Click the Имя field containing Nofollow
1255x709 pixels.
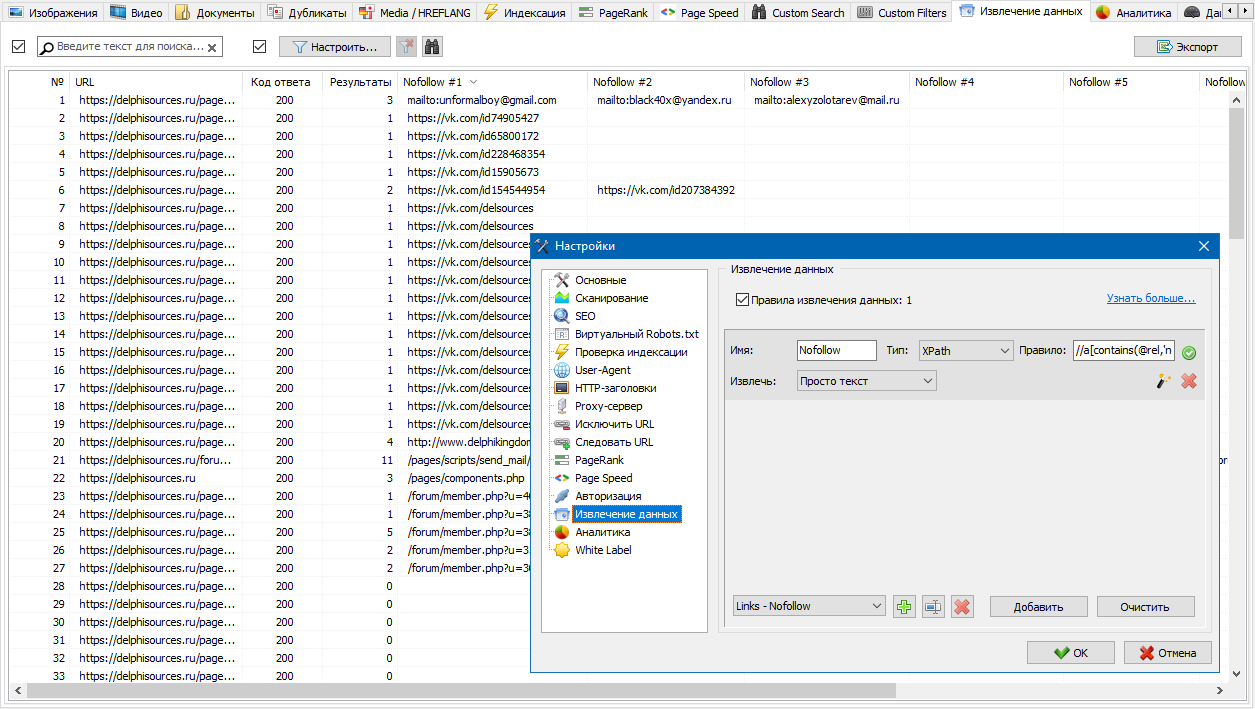click(836, 351)
